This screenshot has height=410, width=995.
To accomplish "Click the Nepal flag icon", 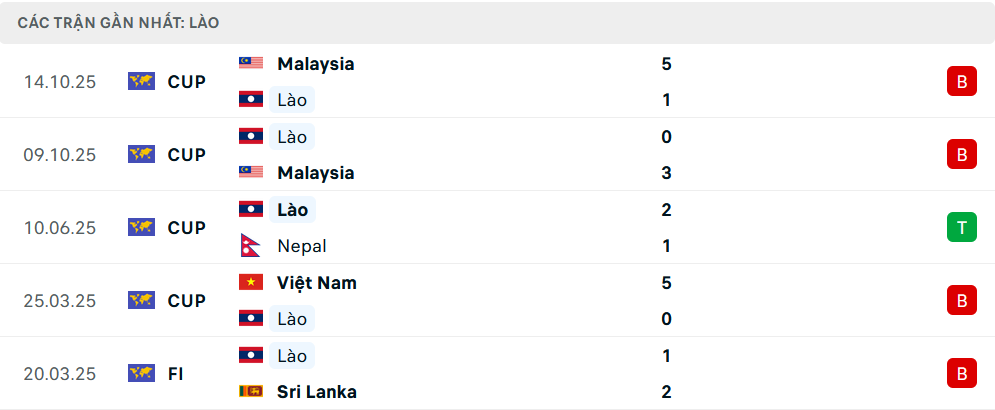I will 250,245.
